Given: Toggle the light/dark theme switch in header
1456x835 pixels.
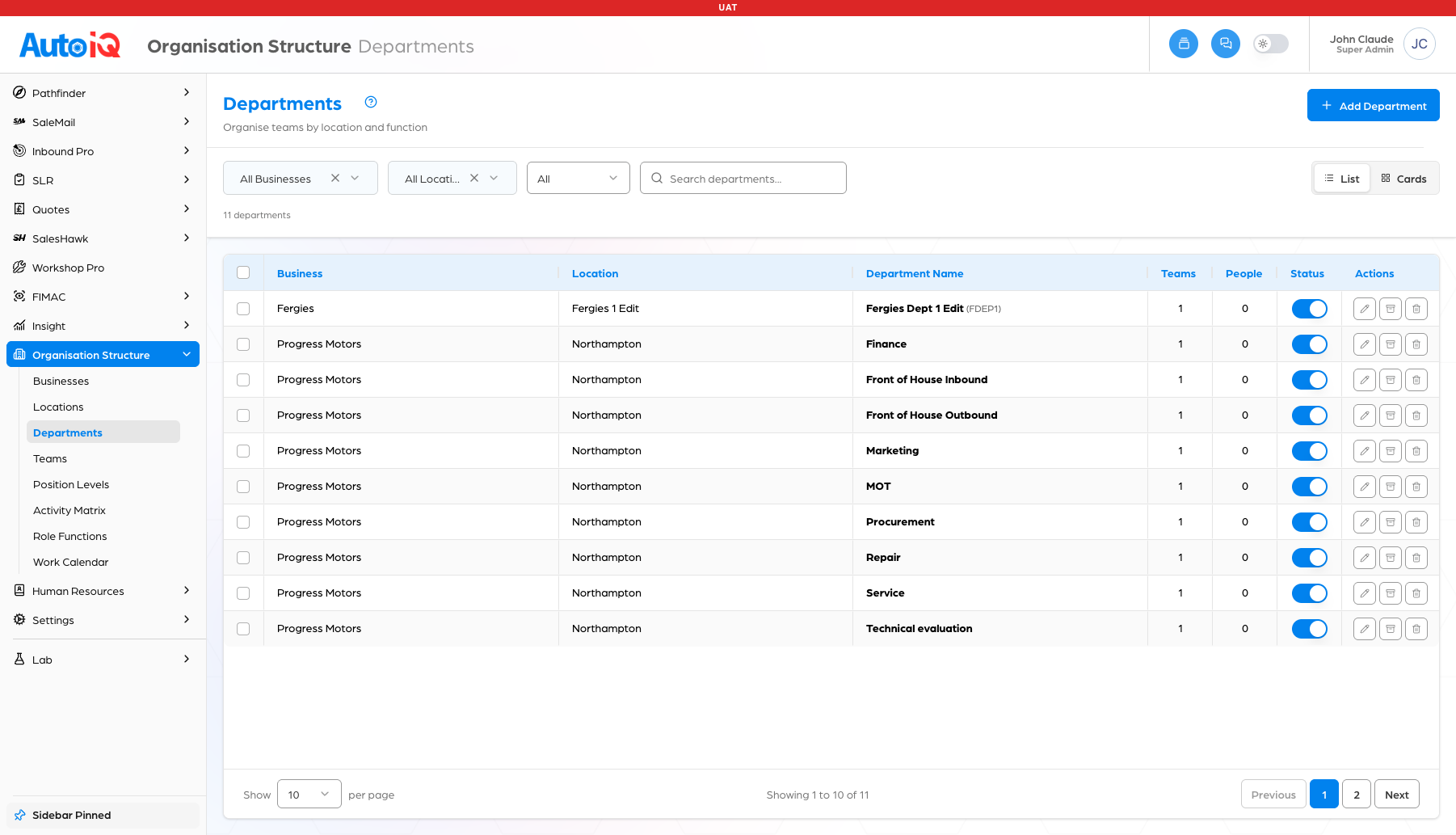Looking at the screenshot, I should click(1271, 44).
